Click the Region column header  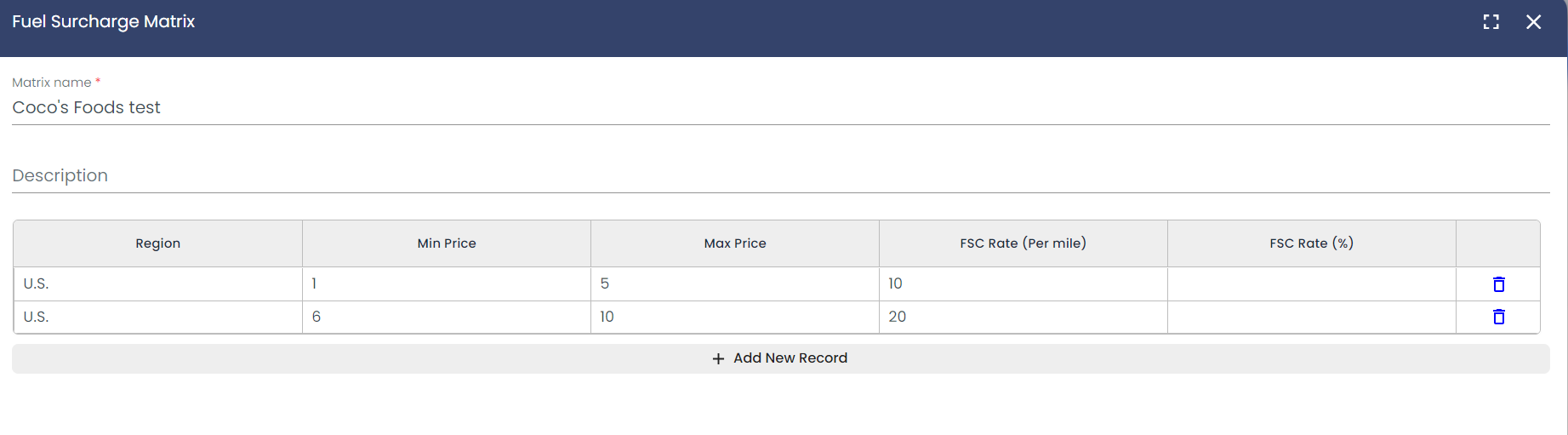157,243
